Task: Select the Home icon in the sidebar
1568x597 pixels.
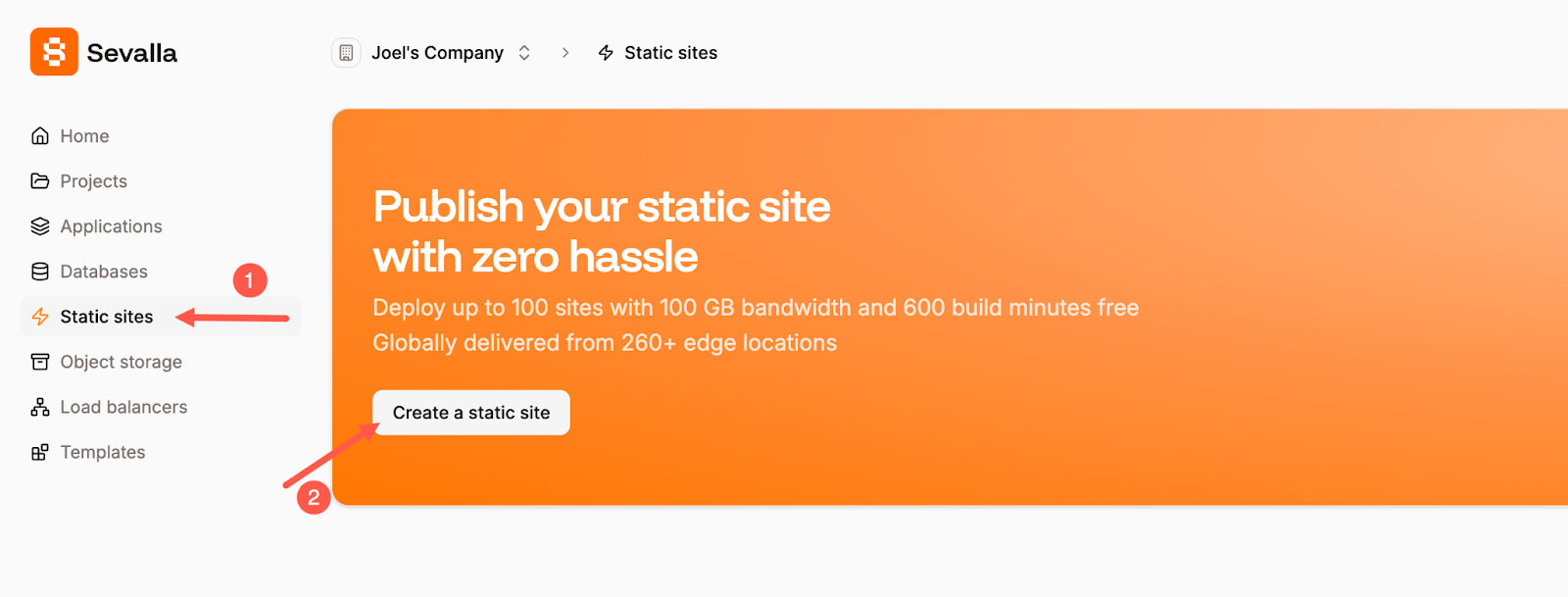Action: (x=39, y=135)
